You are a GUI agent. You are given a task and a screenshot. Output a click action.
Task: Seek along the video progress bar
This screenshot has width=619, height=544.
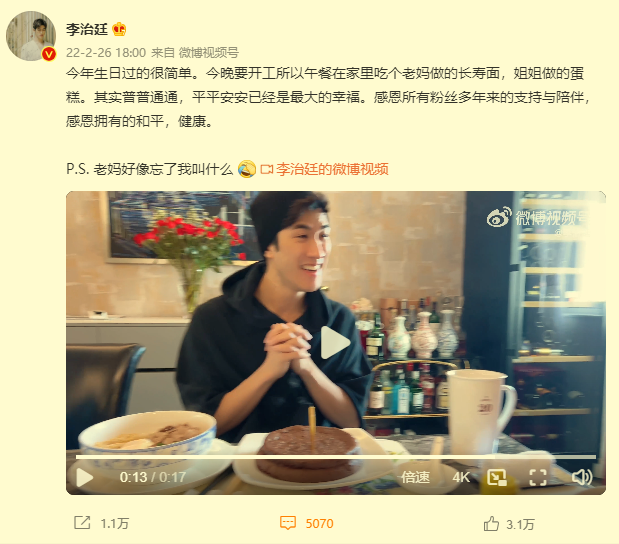[x=336, y=457]
